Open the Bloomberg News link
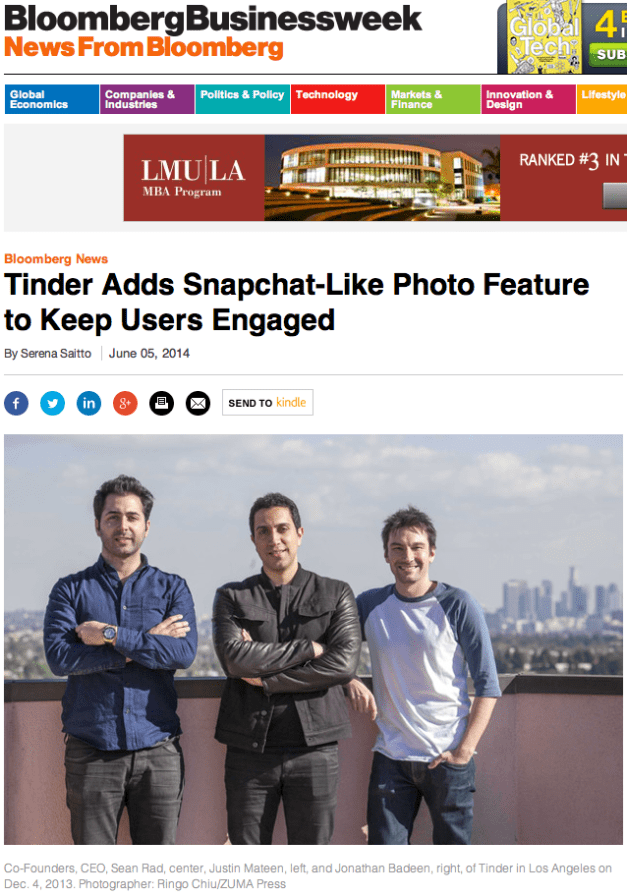This screenshot has width=627, height=896. click(x=56, y=259)
